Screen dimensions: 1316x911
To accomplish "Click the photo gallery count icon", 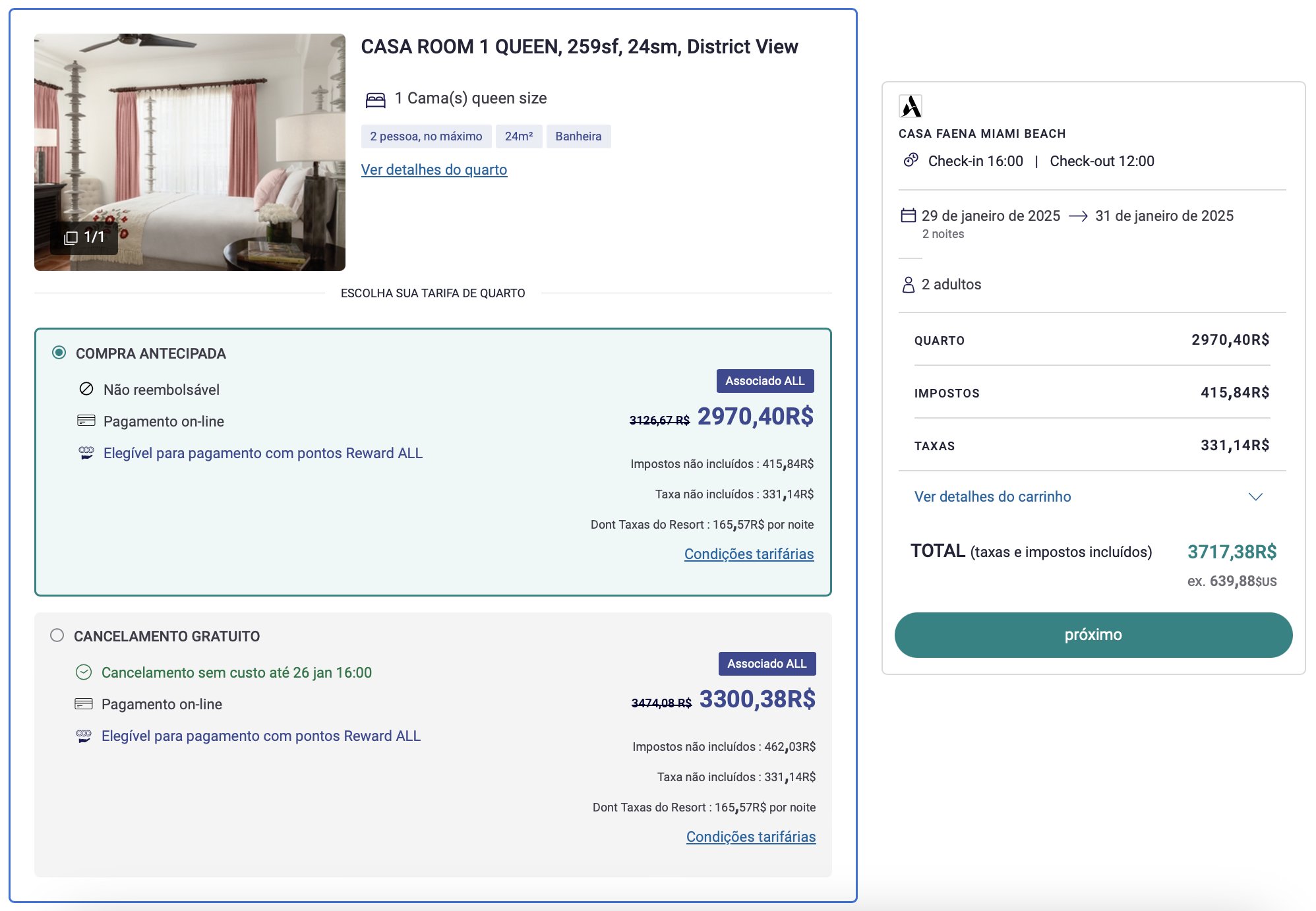I will point(71,238).
